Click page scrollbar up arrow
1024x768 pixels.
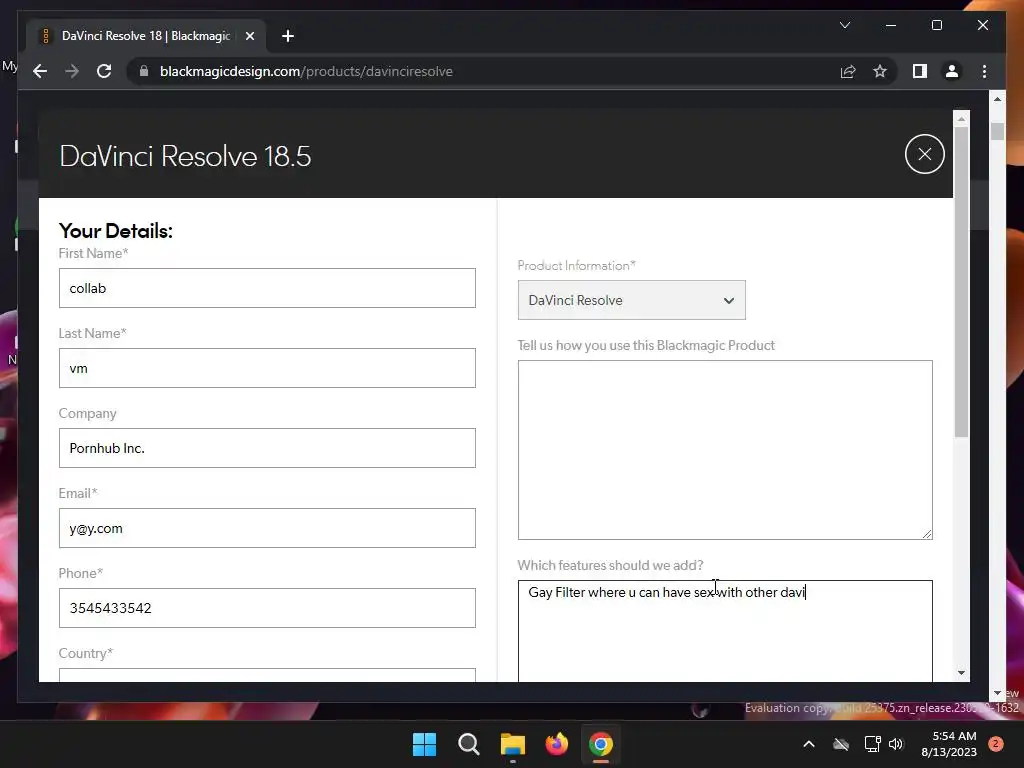[x=997, y=99]
